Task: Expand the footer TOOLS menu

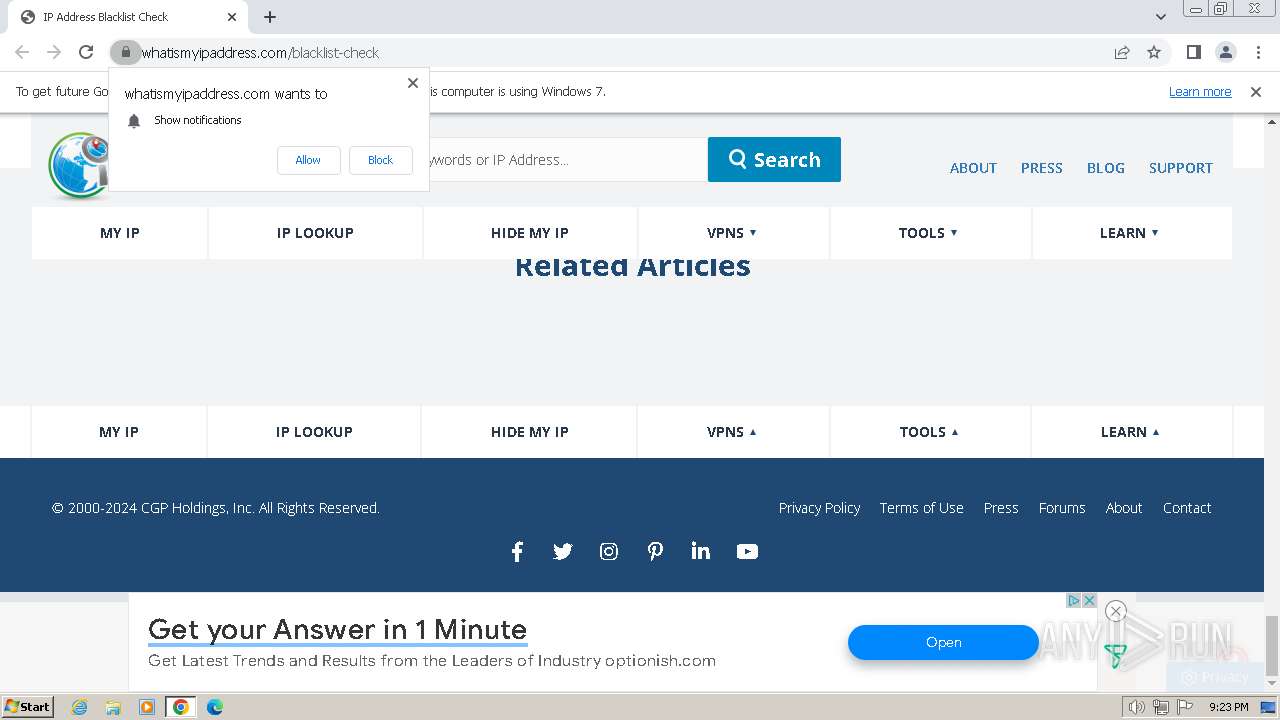Action: [929, 432]
